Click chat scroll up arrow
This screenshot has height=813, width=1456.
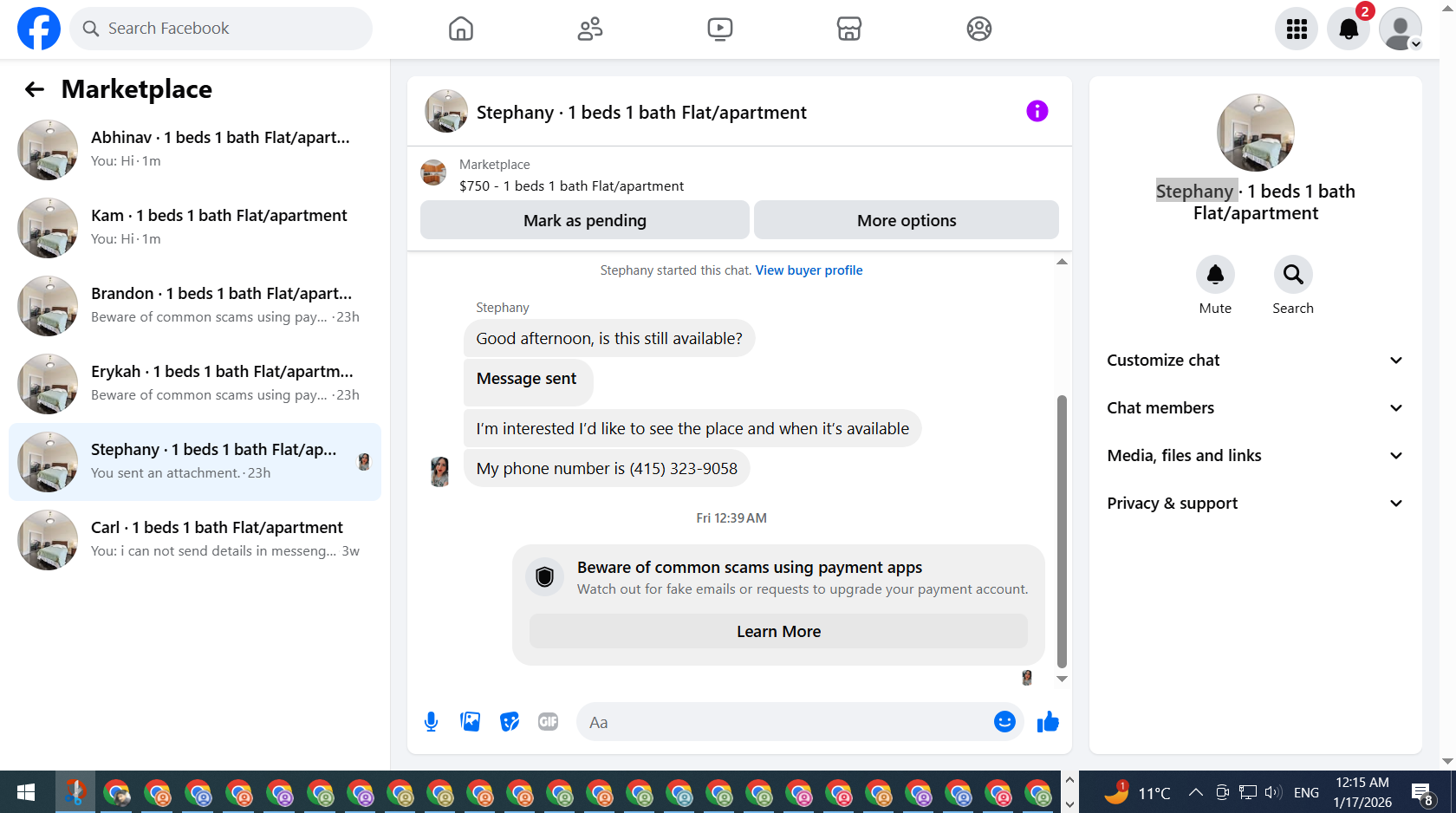coord(1062,262)
